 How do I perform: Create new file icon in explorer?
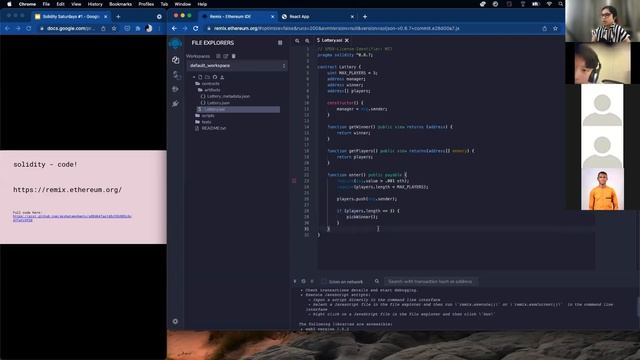click(200, 77)
